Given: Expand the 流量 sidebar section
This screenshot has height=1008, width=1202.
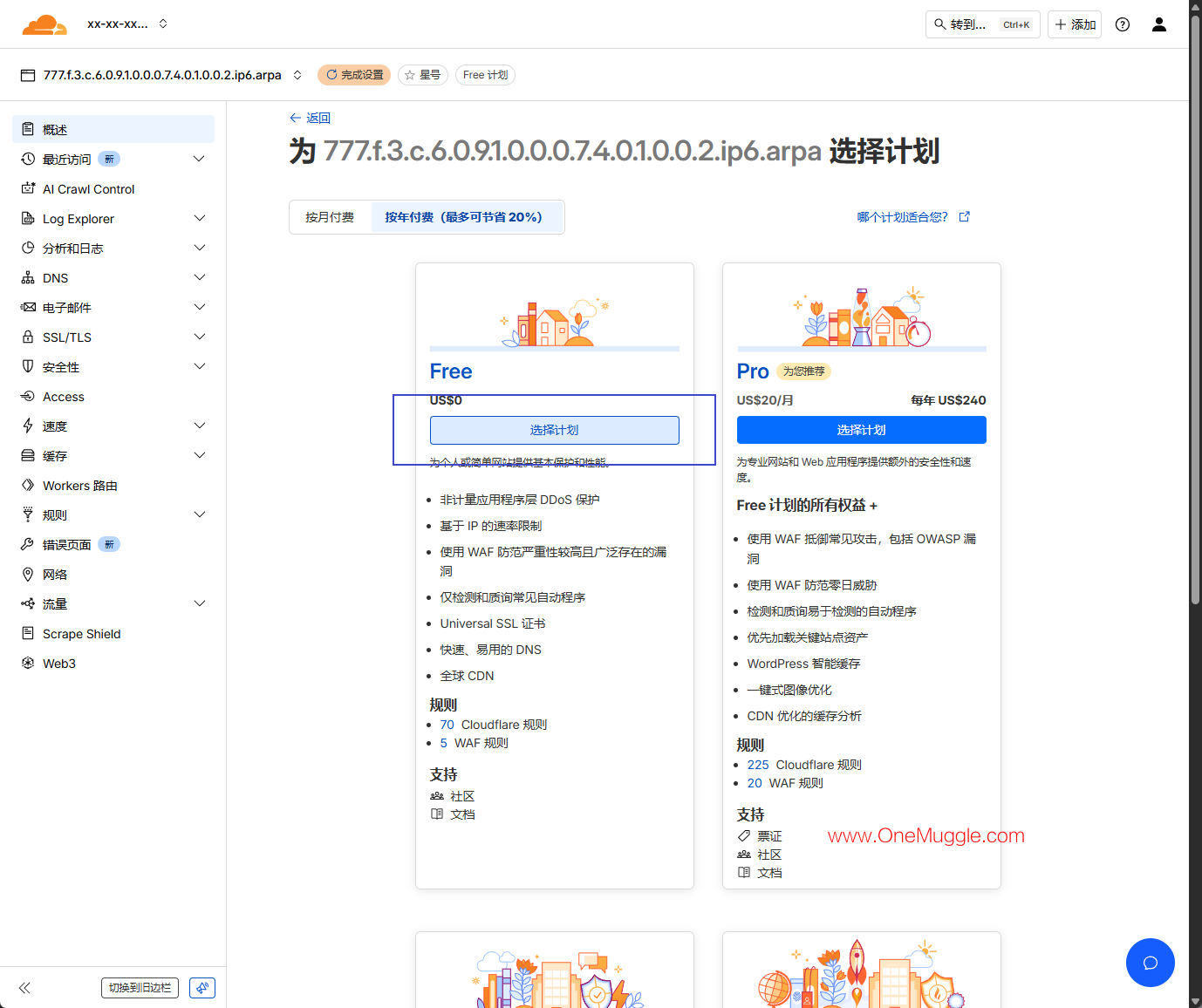Looking at the screenshot, I should pyautogui.click(x=199, y=603).
